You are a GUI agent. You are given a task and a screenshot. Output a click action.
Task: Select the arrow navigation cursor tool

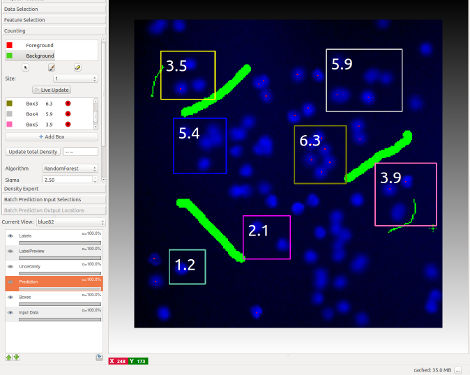[26, 68]
